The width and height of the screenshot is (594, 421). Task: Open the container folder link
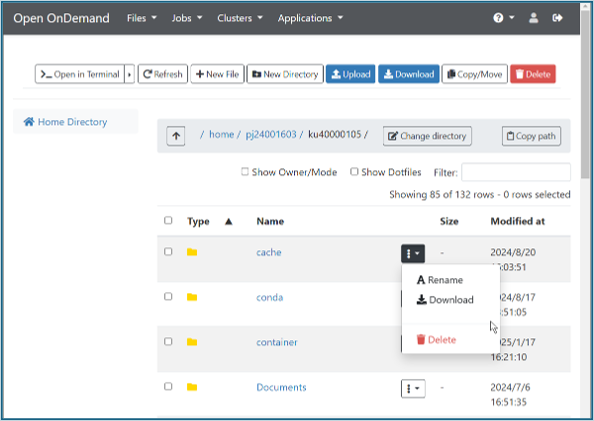[x=277, y=342]
